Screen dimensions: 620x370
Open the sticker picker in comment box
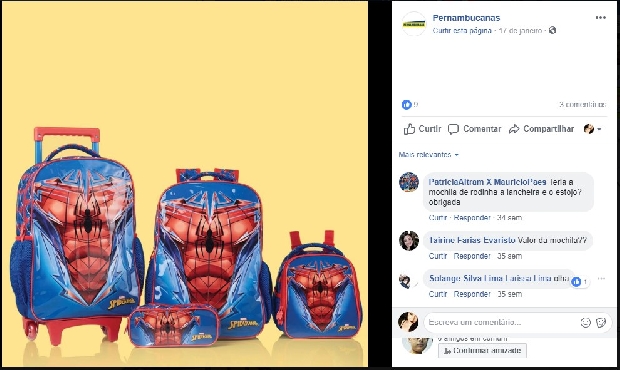(601, 323)
